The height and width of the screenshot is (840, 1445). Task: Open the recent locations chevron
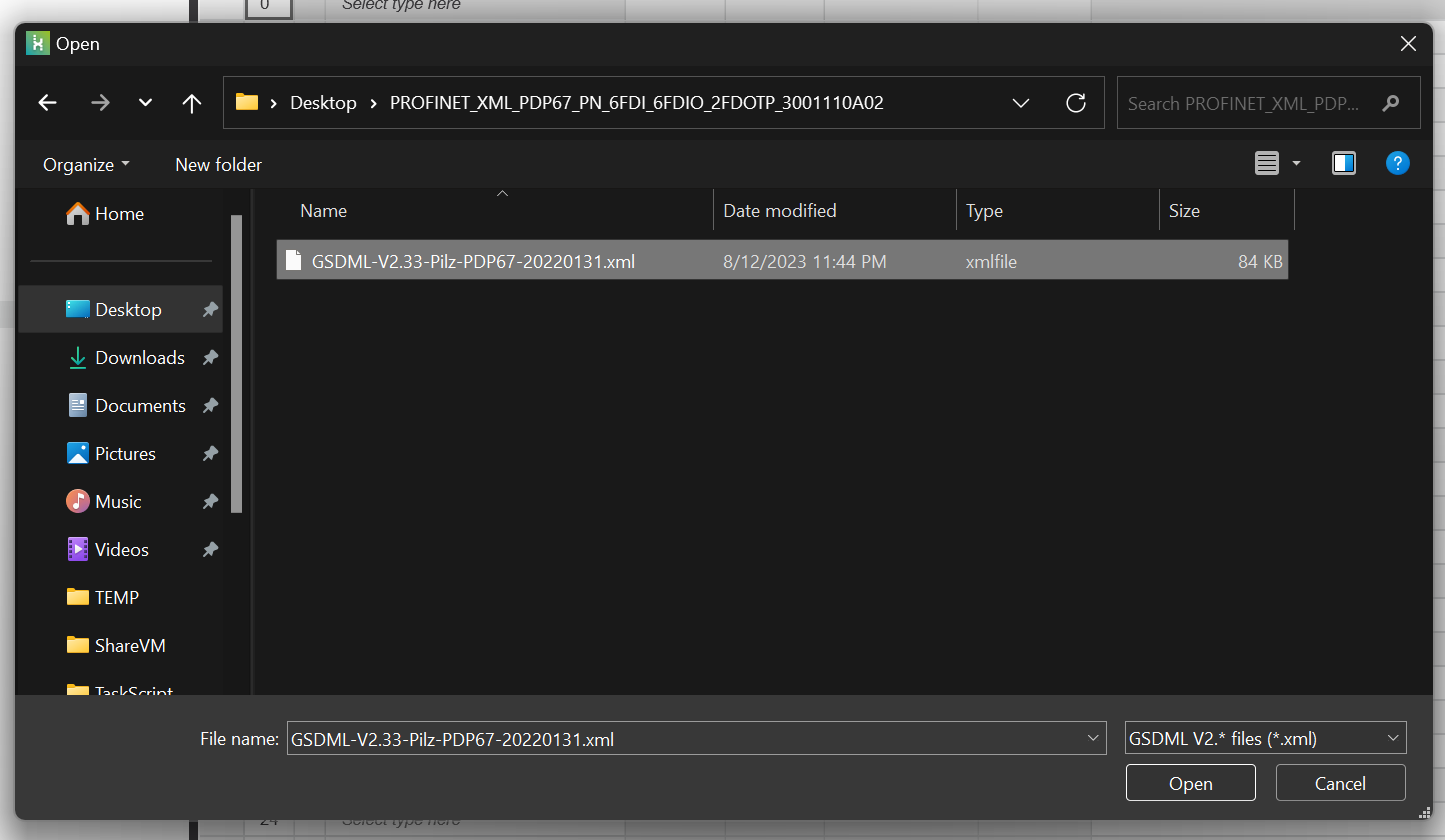coord(146,102)
